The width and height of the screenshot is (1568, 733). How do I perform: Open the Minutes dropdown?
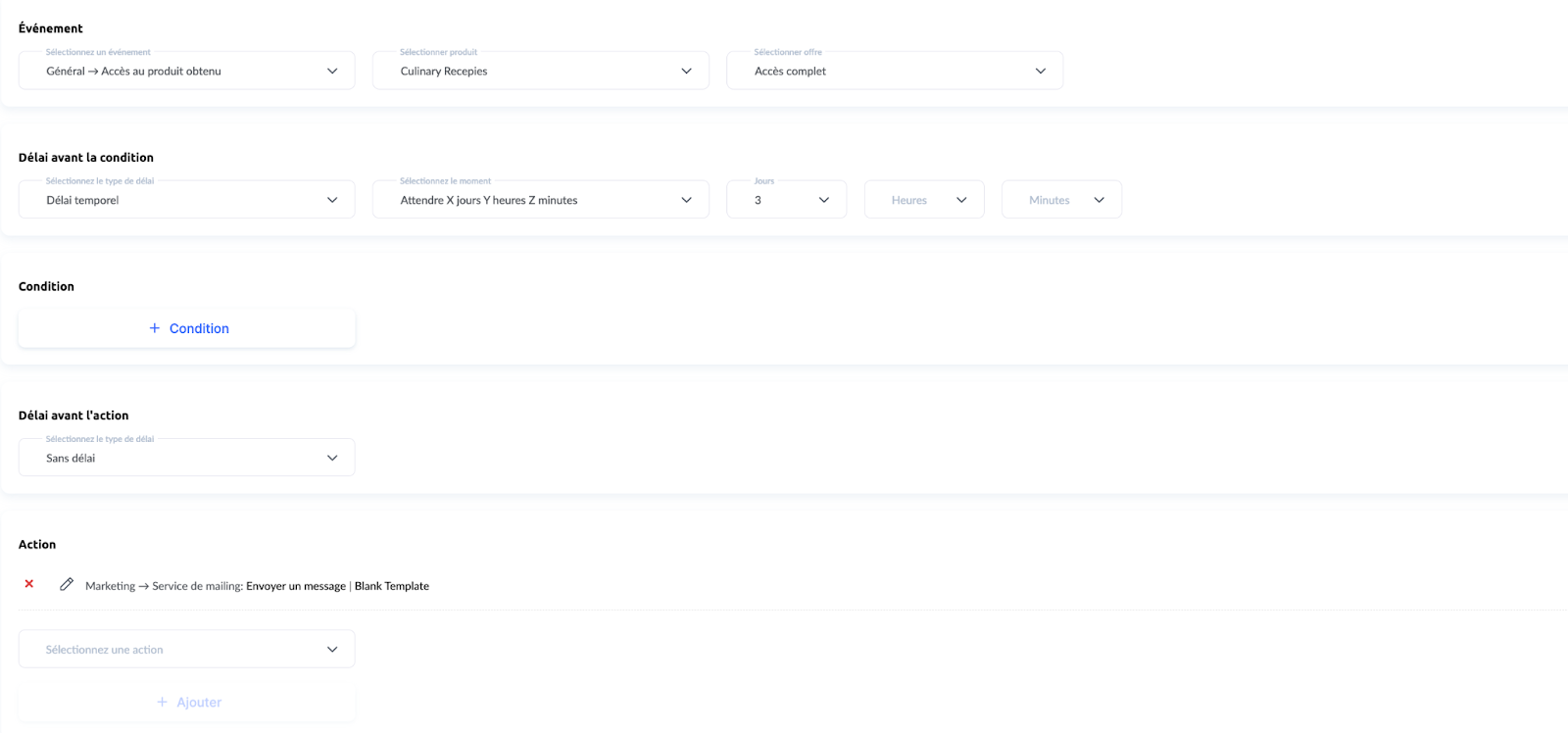tap(1061, 200)
